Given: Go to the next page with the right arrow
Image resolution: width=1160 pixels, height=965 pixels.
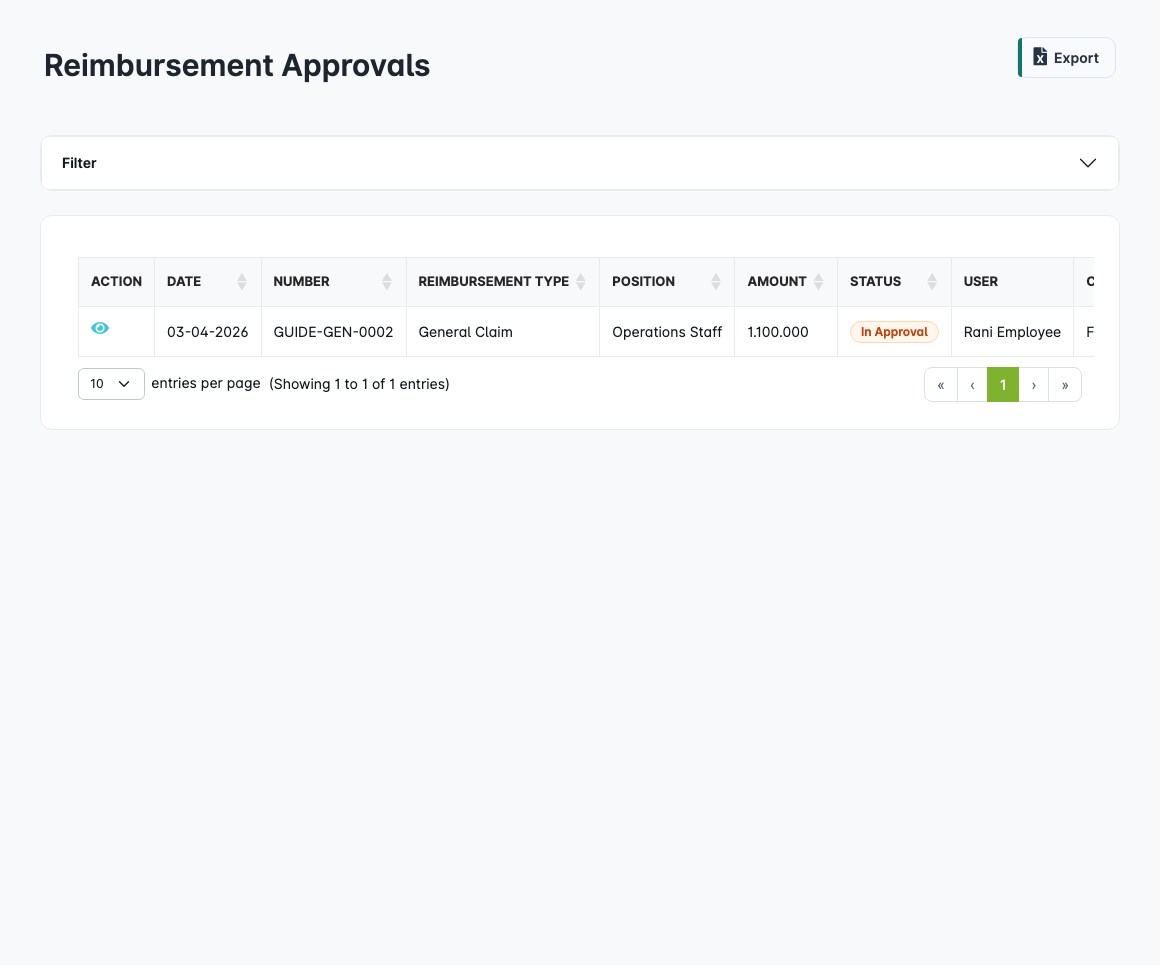Looking at the screenshot, I should pyautogui.click(x=1034, y=384).
